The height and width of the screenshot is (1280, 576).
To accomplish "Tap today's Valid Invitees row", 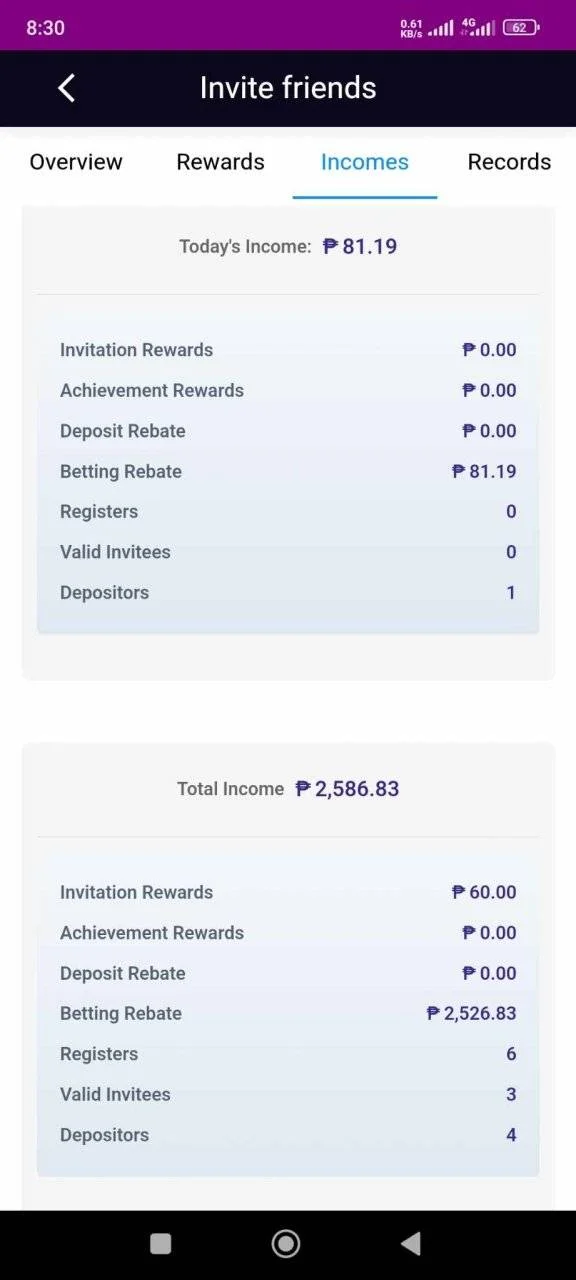I will click(288, 552).
